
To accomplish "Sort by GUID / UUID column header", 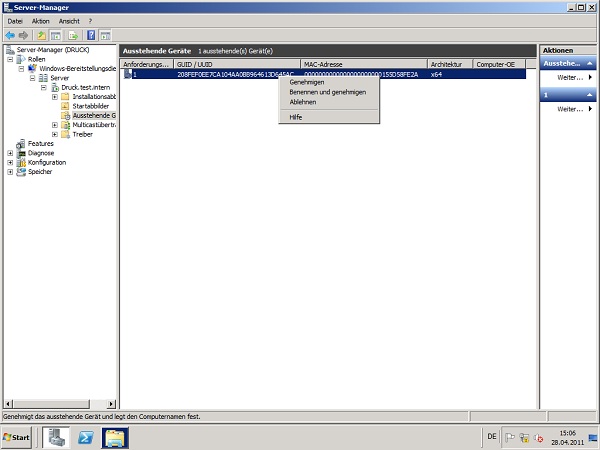I will pyautogui.click(x=237, y=64).
